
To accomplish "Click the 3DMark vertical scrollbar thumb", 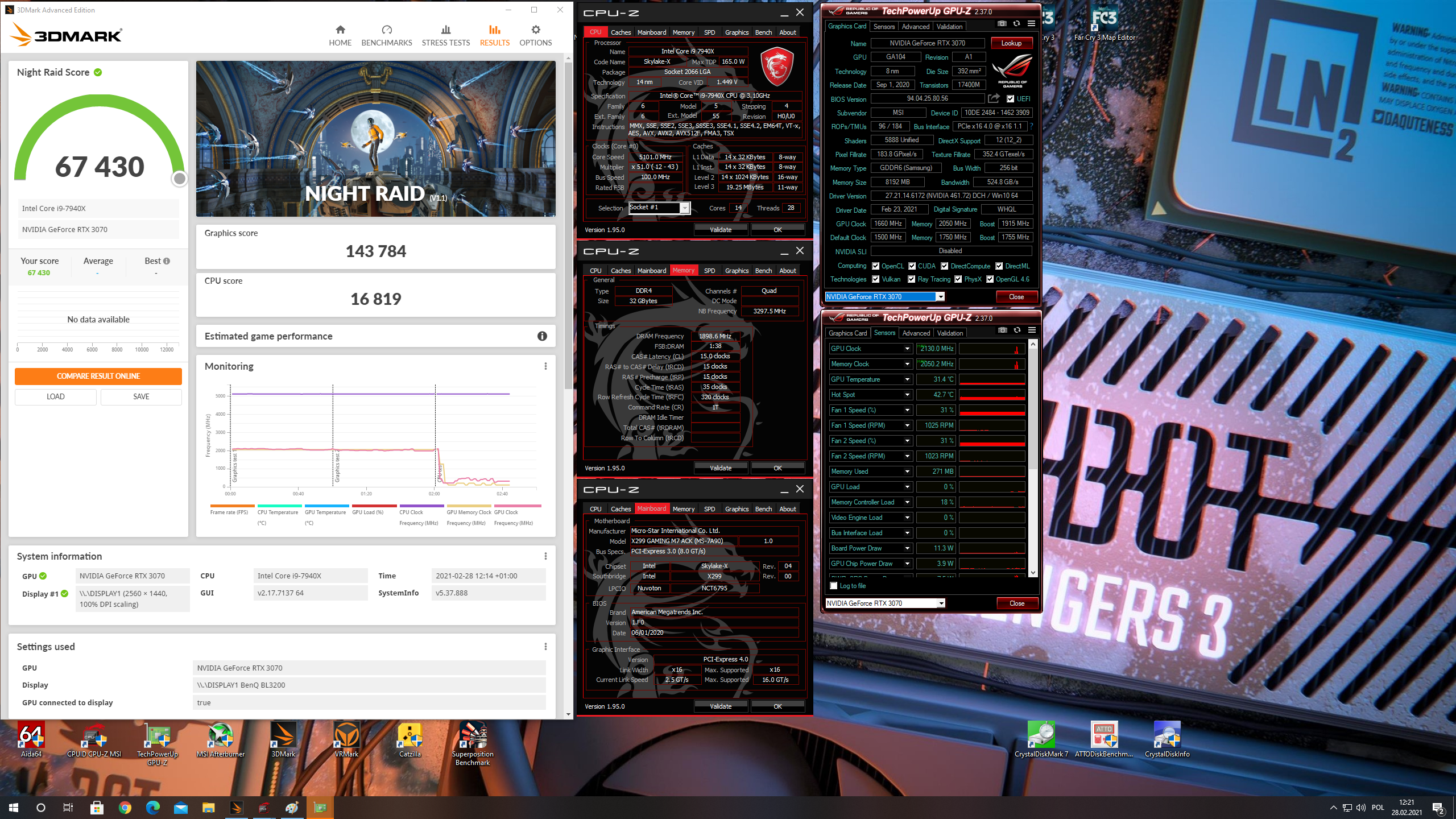I will point(568,225).
